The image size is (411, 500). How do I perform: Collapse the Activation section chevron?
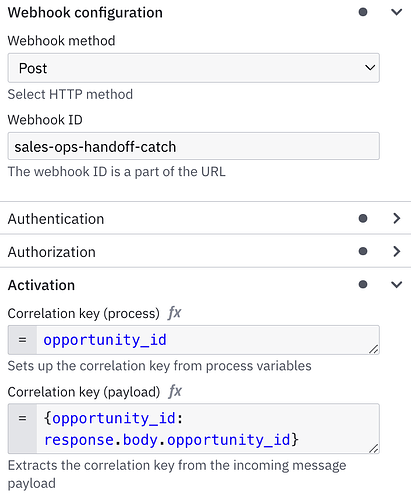(396, 285)
